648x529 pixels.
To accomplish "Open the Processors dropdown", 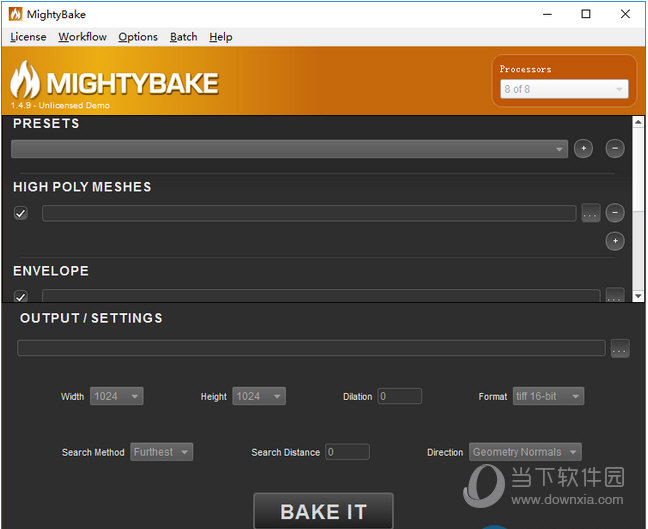I will point(564,89).
